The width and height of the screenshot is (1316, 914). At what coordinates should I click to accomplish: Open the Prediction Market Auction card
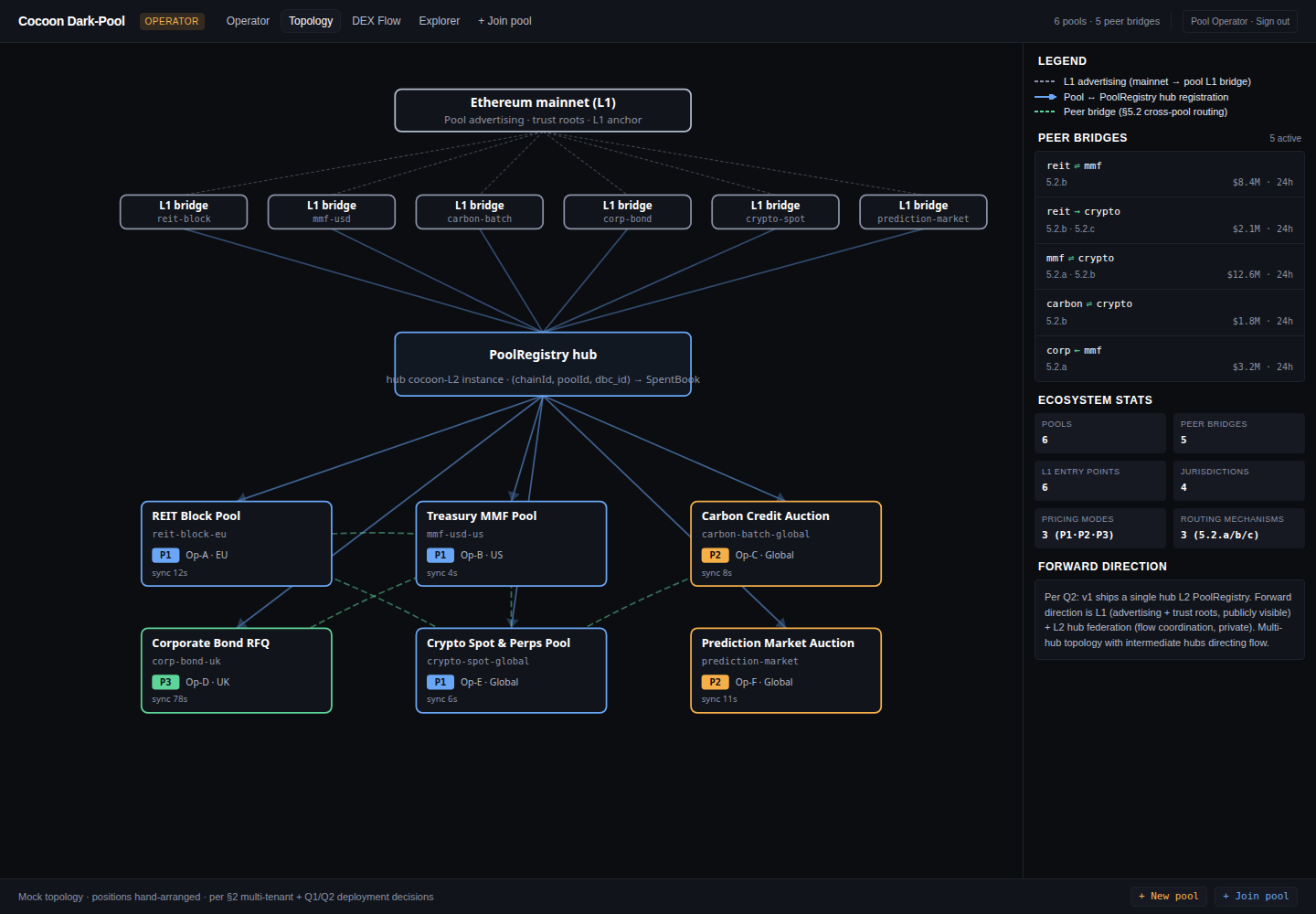pyautogui.click(x=786, y=671)
